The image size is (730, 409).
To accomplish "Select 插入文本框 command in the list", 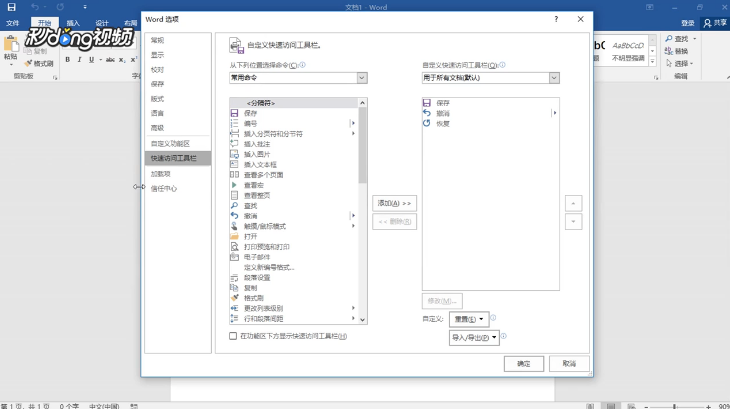I will click(x=294, y=164).
